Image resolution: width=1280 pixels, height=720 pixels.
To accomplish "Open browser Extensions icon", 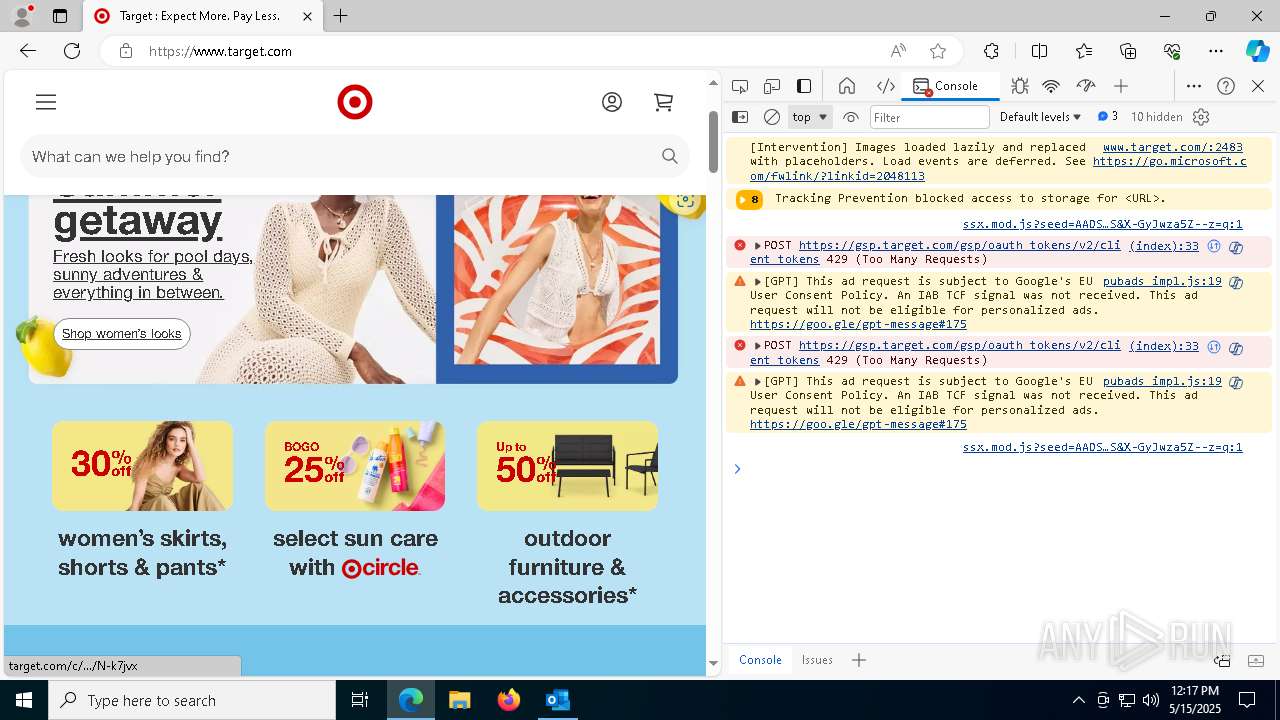I will coord(991,51).
